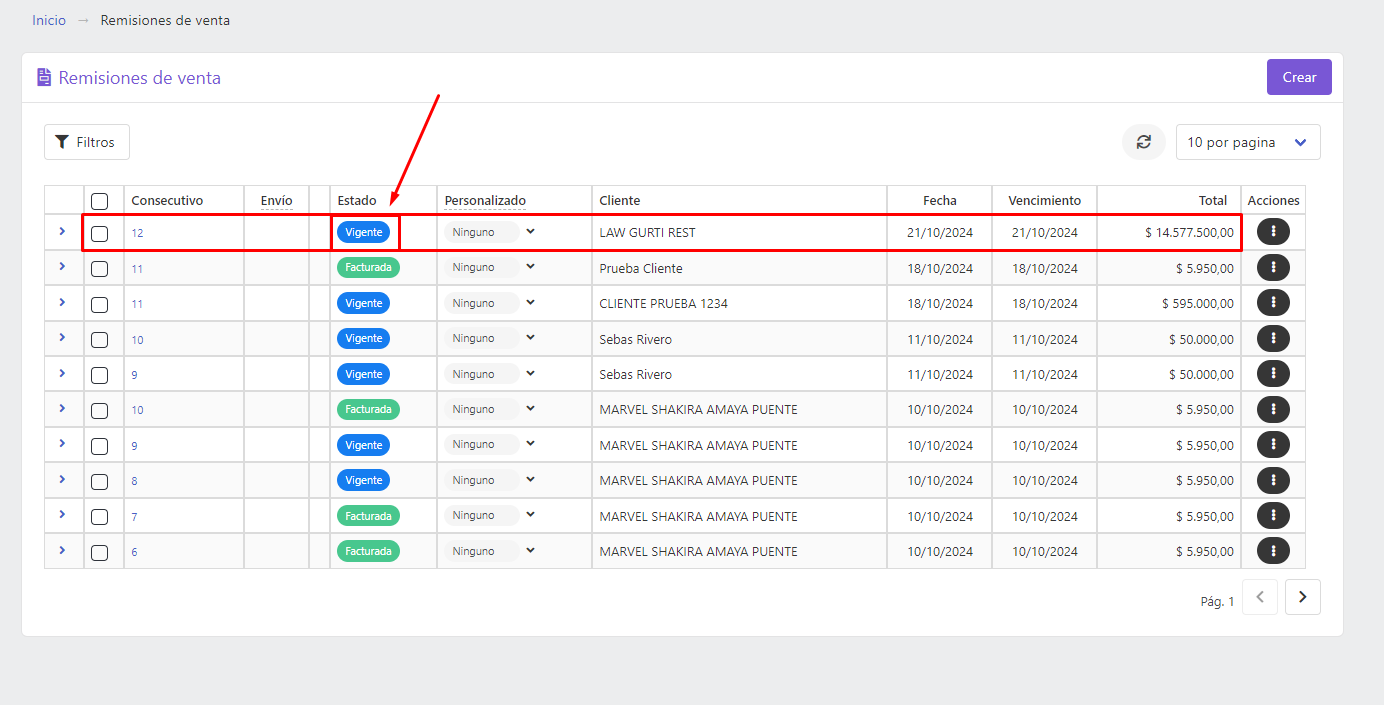Open actions menu for consecutivo 6 row
Screen dimensions: 1384x705
pos(1273,550)
